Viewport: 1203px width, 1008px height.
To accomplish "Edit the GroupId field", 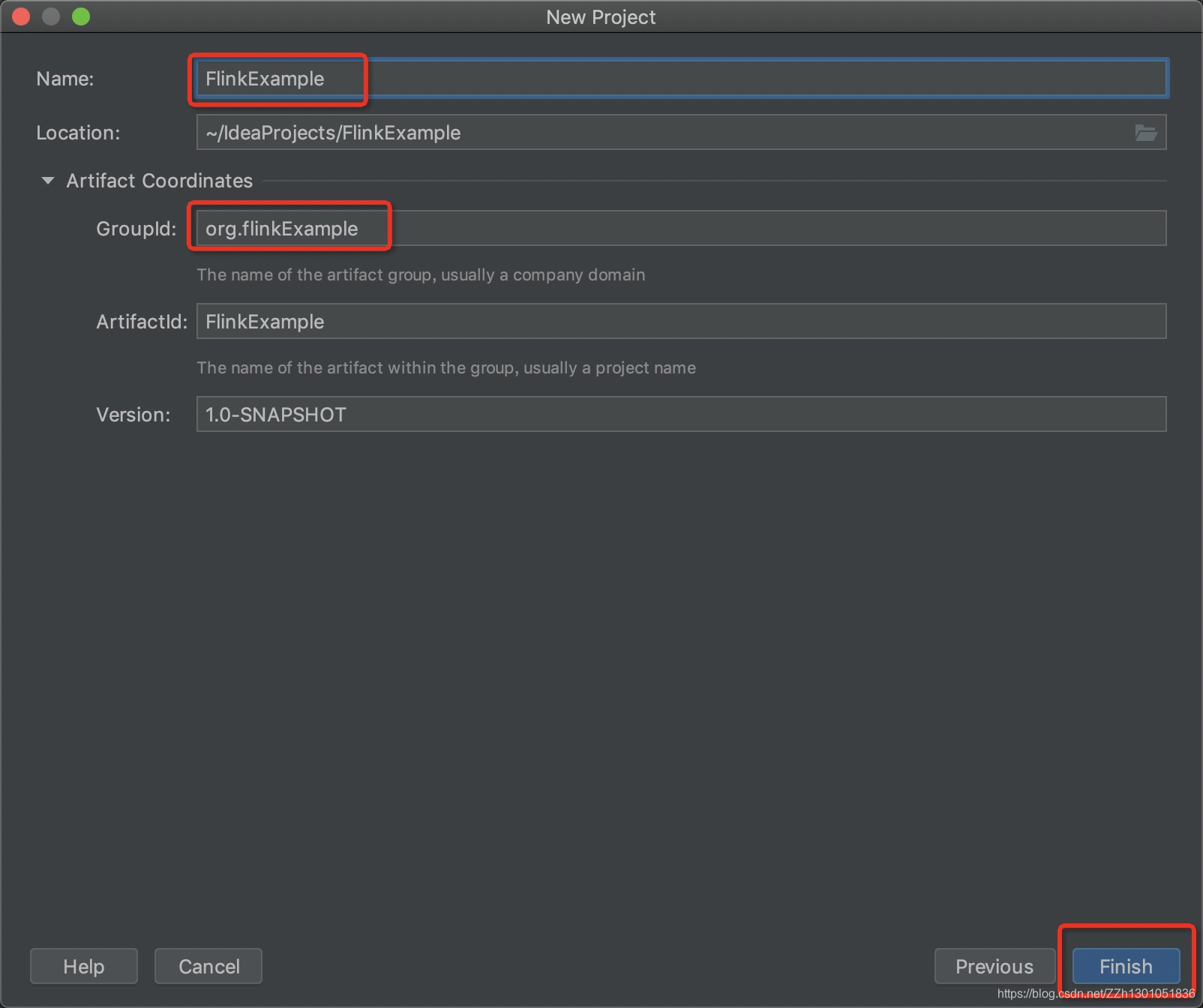I will (681, 228).
